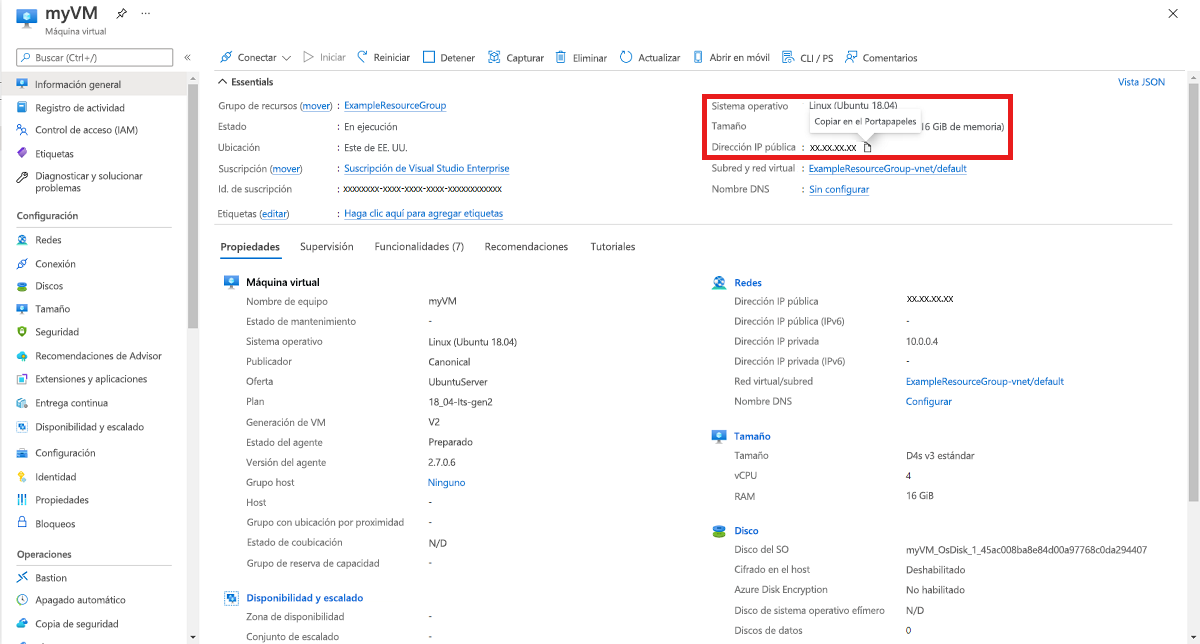
Task: Open ExampleResourceGroup-vnet/default in Essentials
Action: coord(888,169)
